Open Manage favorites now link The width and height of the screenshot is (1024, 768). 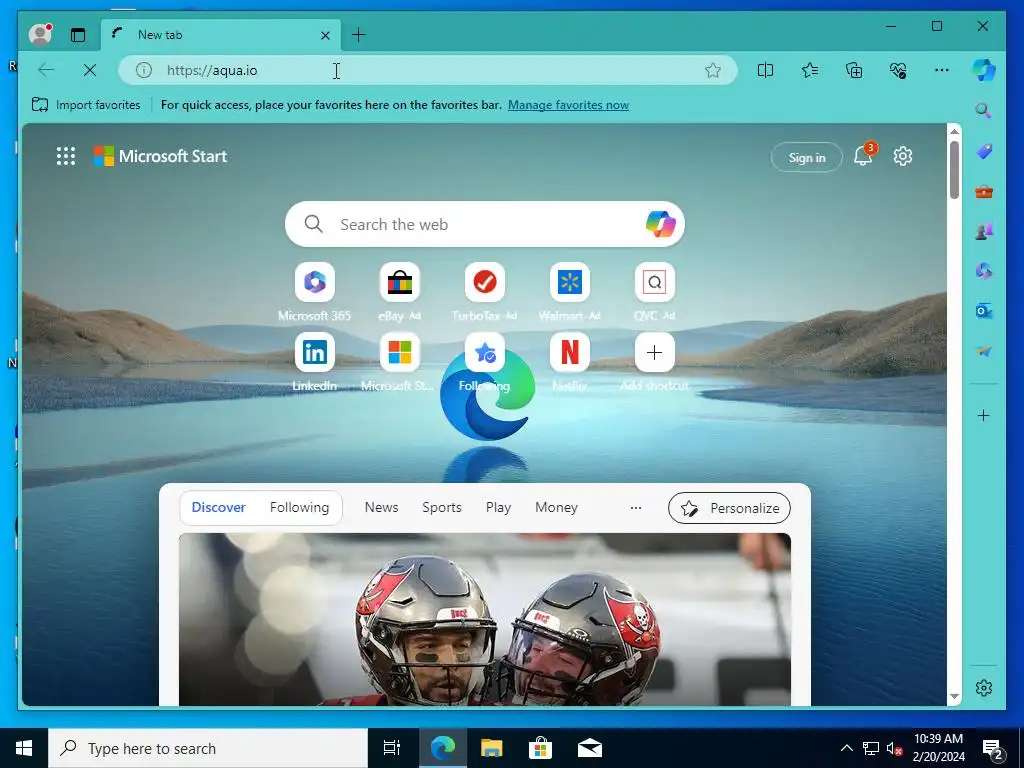point(568,104)
